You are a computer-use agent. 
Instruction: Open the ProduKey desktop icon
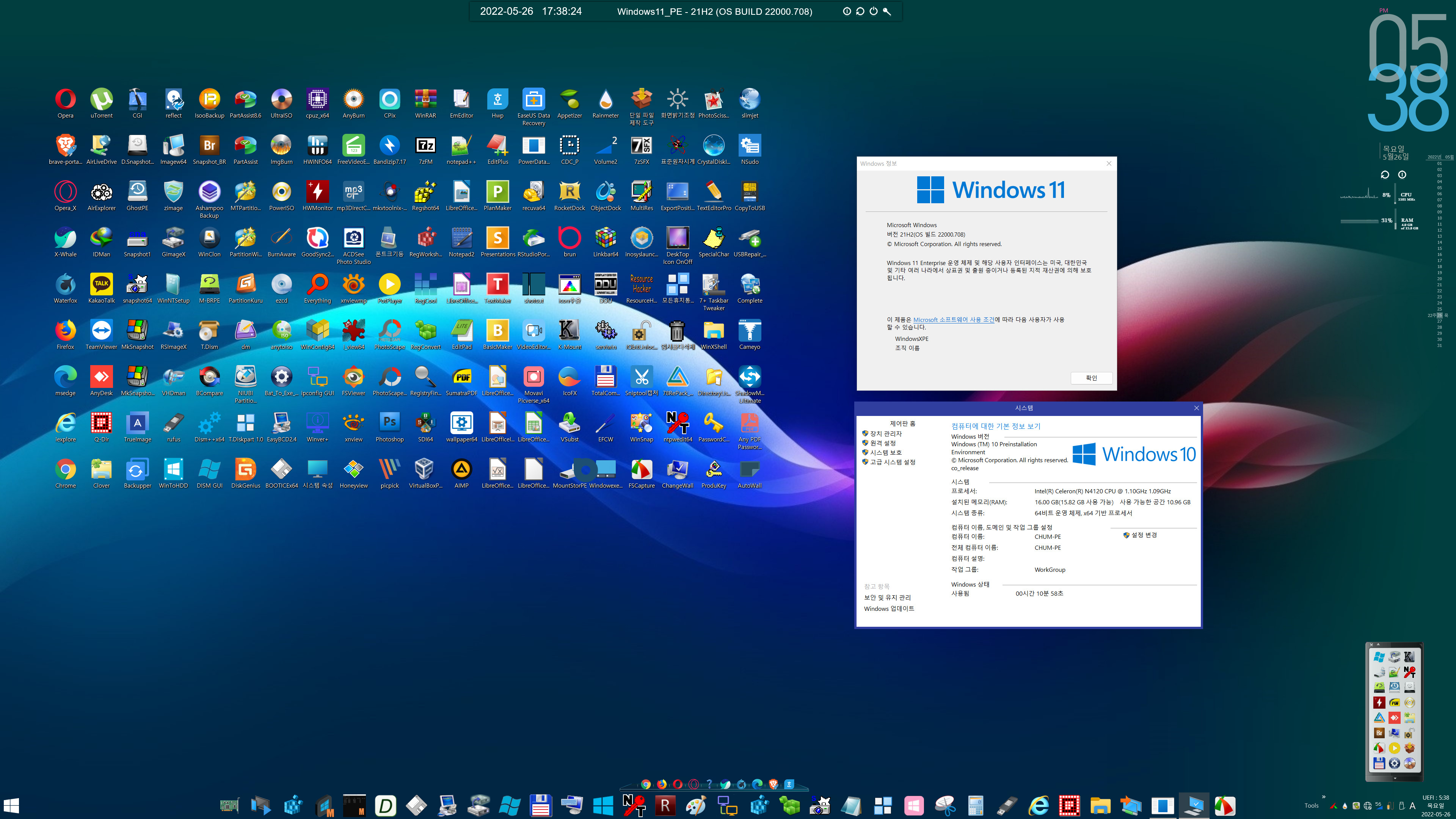coord(713,474)
